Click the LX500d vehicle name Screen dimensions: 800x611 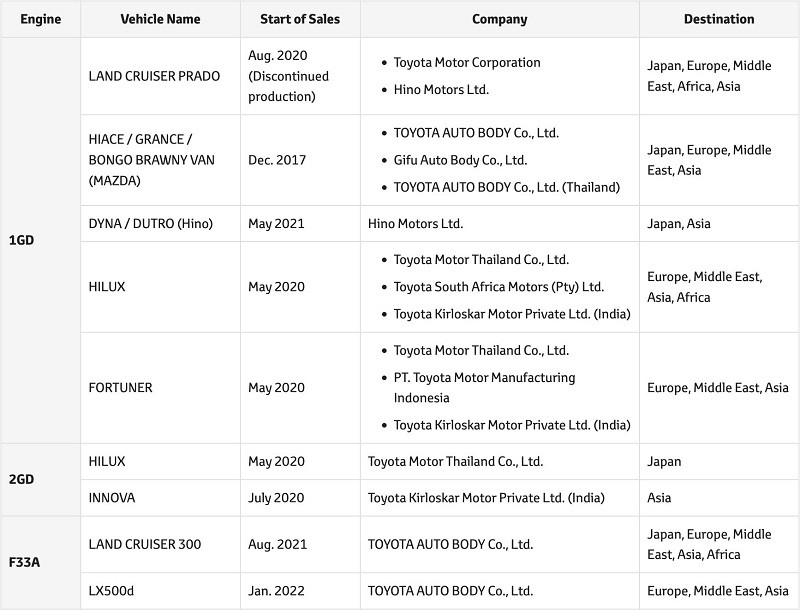[111, 591]
